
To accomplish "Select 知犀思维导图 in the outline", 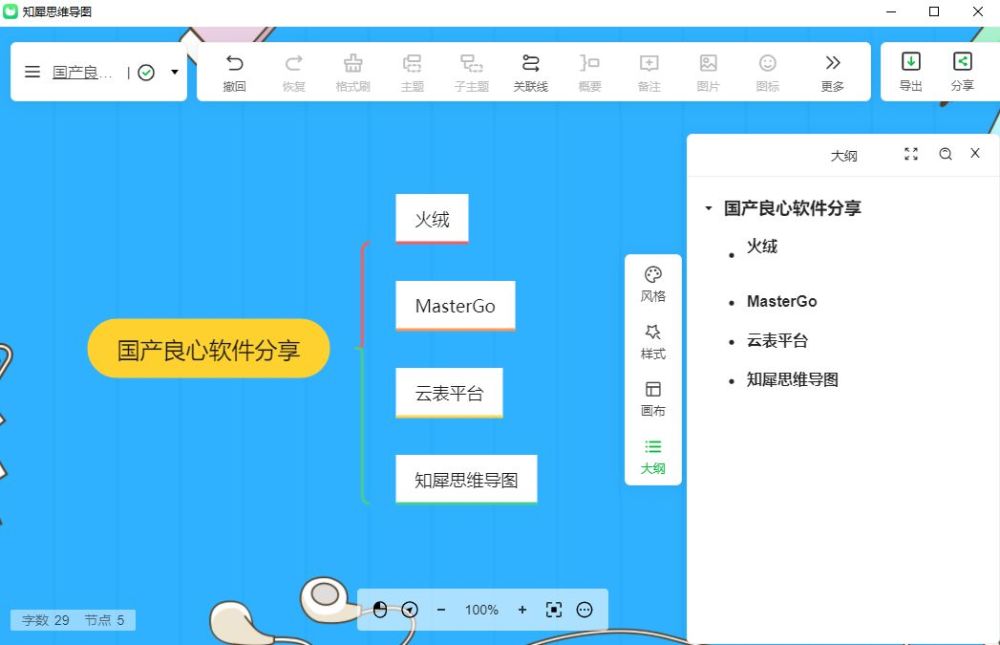I will tap(793, 380).
